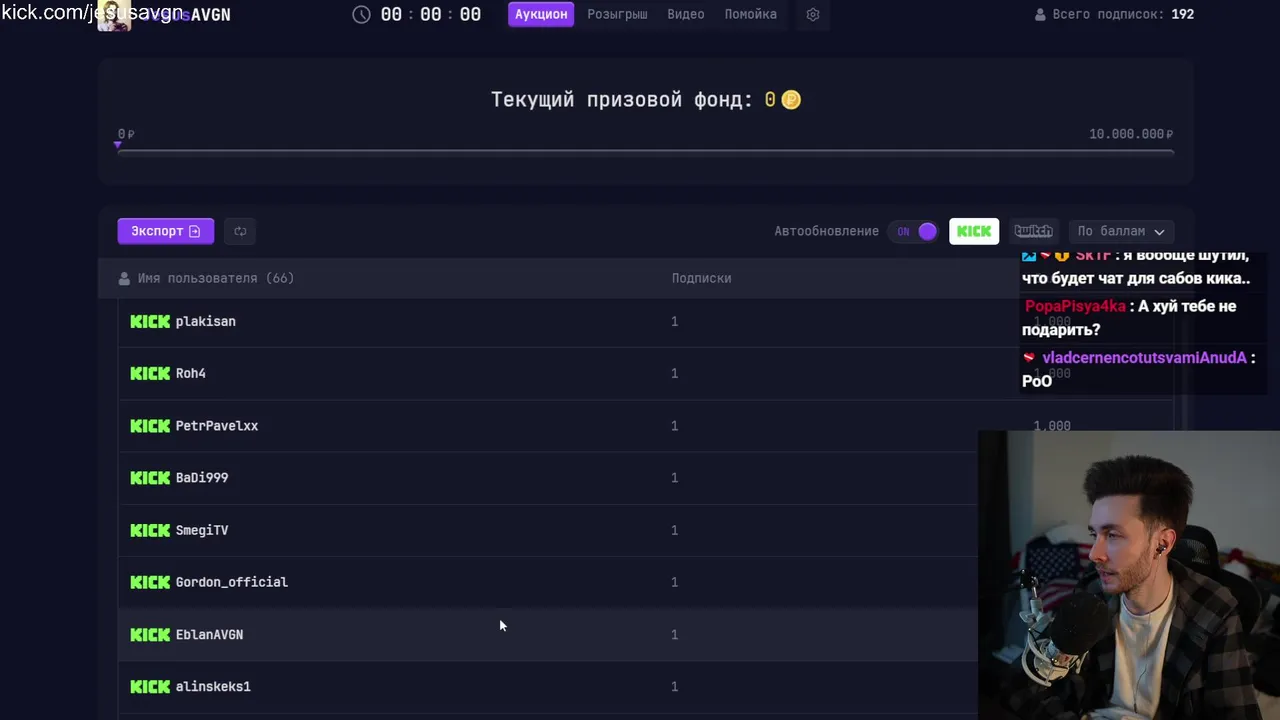Image resolution: width=1280 pixels, height=720 pixels.
Task: Switch to the Розыгрыш tab
Action: (617, 14)
